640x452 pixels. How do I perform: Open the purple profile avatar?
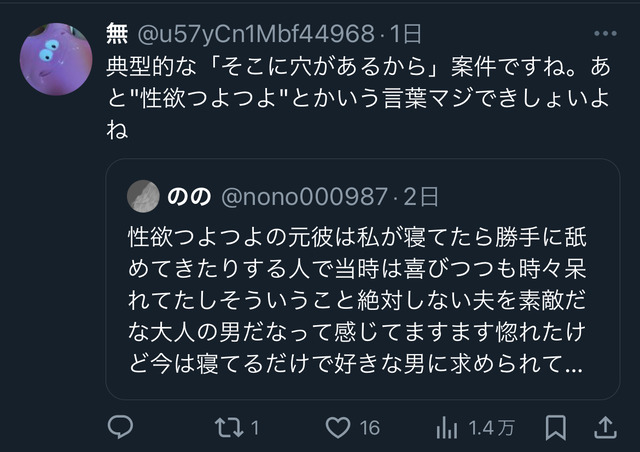56,59
